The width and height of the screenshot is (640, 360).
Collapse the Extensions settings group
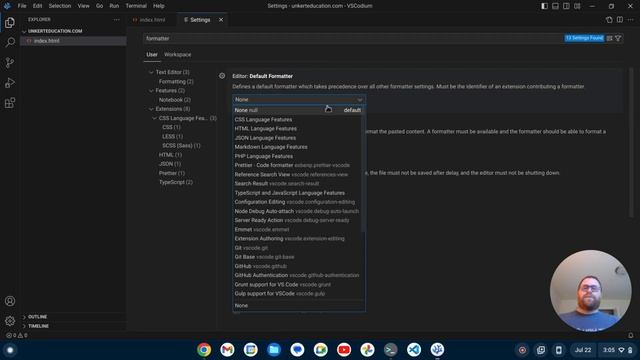click(x=151, y=109)
